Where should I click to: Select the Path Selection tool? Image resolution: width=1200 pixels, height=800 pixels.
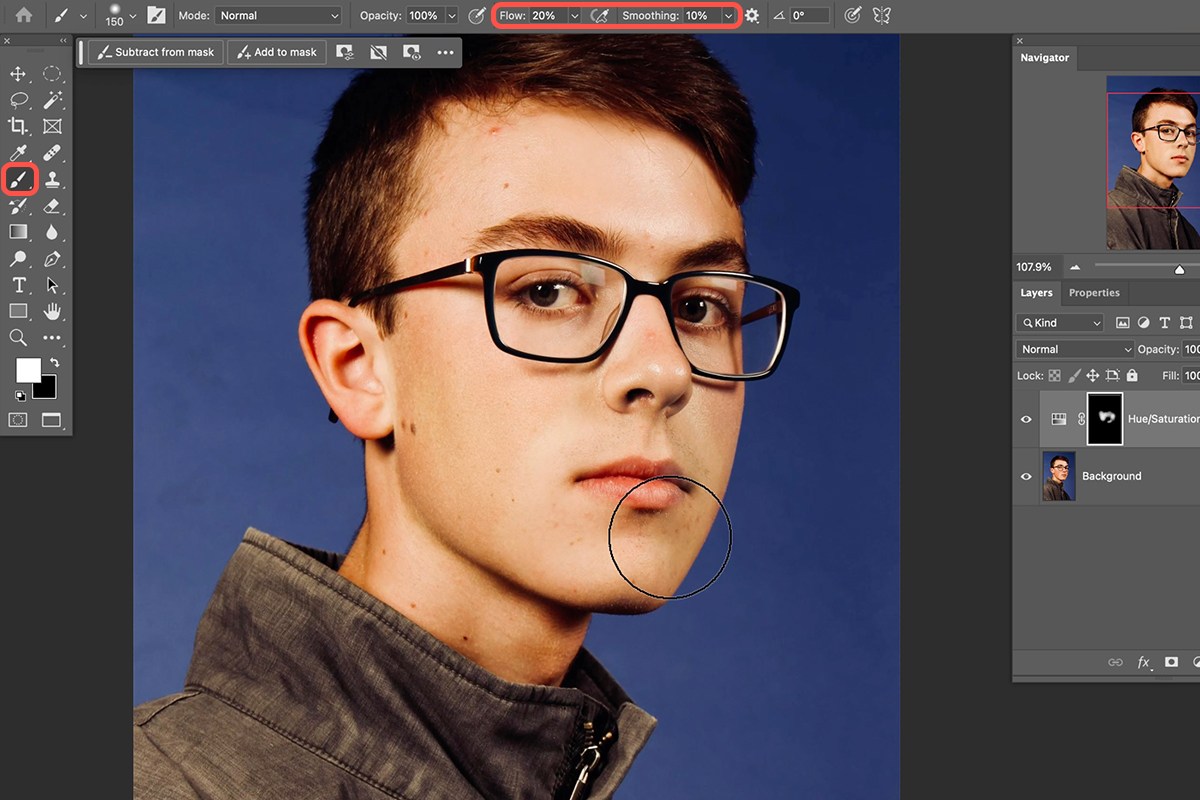click(x=52, y=285)
